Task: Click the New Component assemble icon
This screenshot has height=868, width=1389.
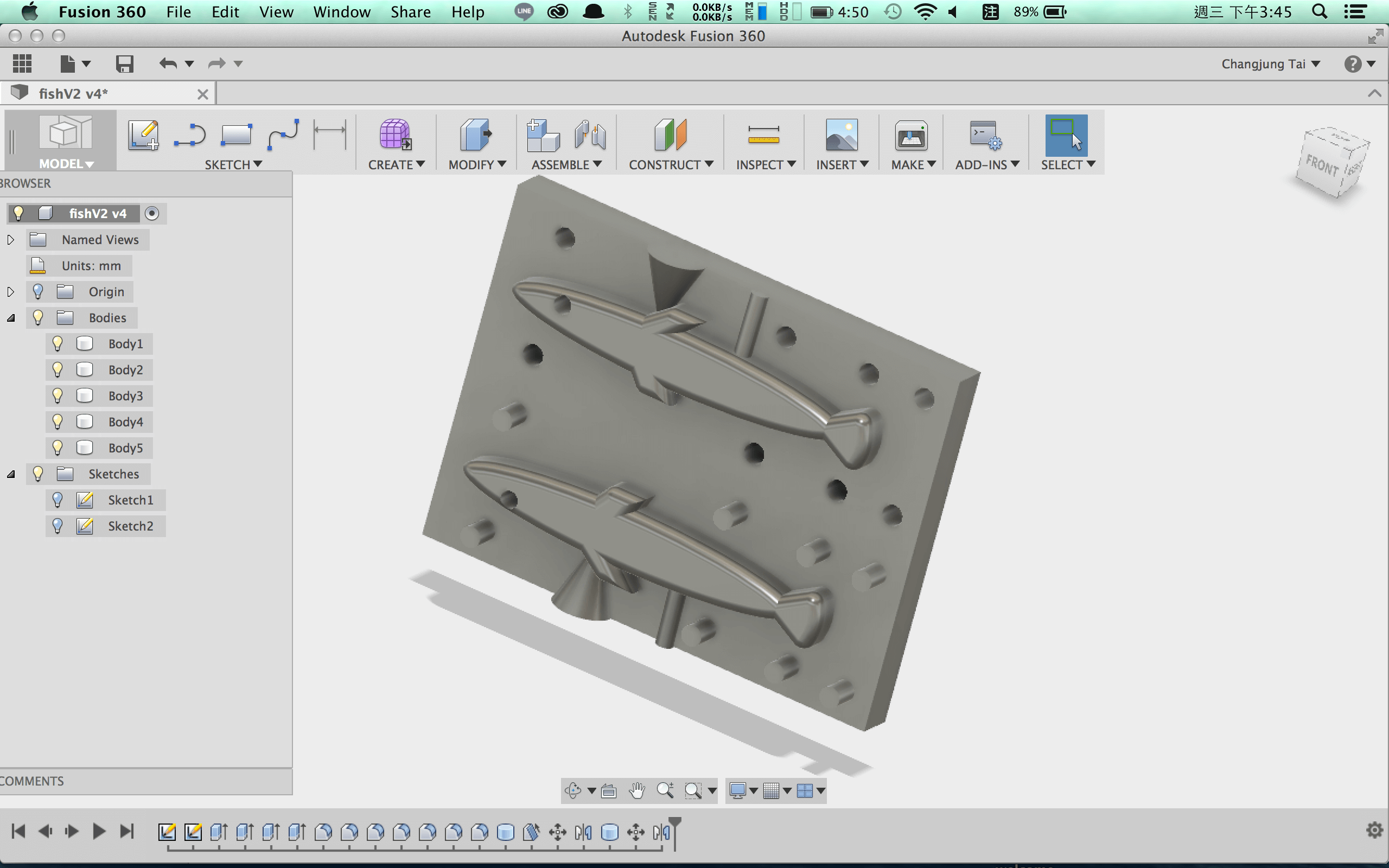Action: pos(543,136)
